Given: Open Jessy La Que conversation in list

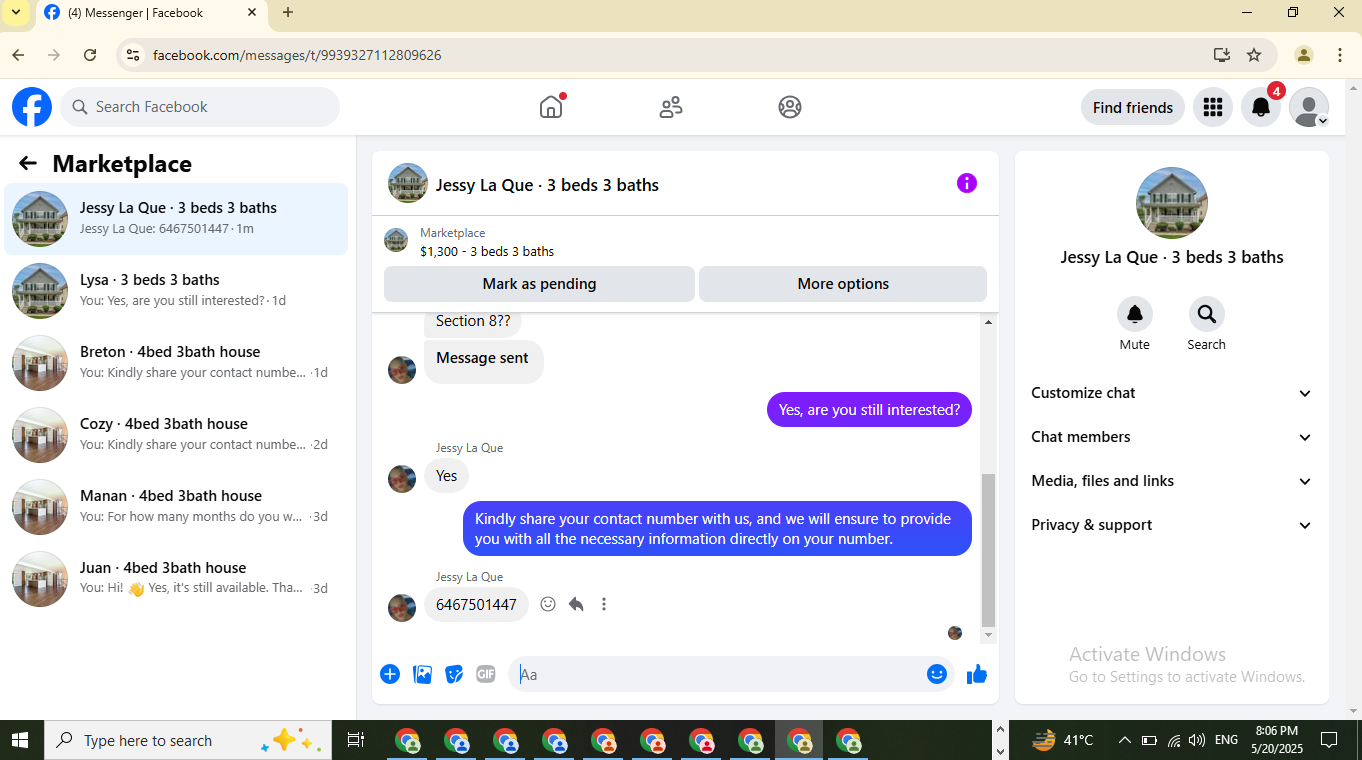Looking at the screenshot, I should tap(176, 219).
